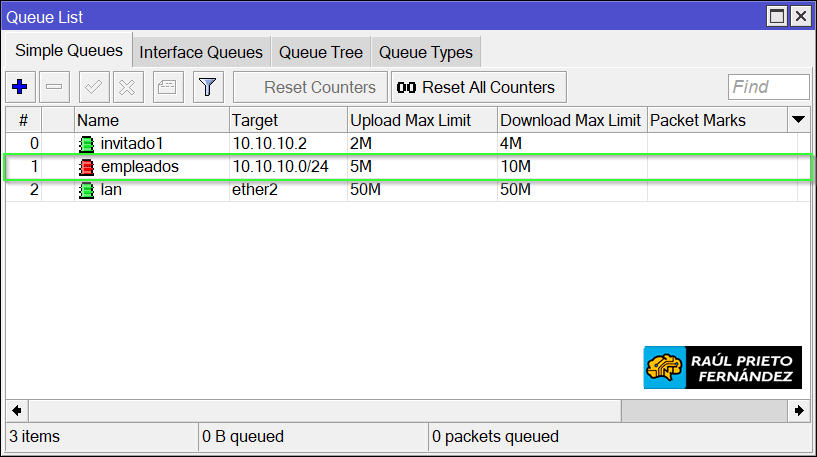Click the red queue icon beside empleados
The width and height of the screenshot is (817, 457).
click(86, 167)
